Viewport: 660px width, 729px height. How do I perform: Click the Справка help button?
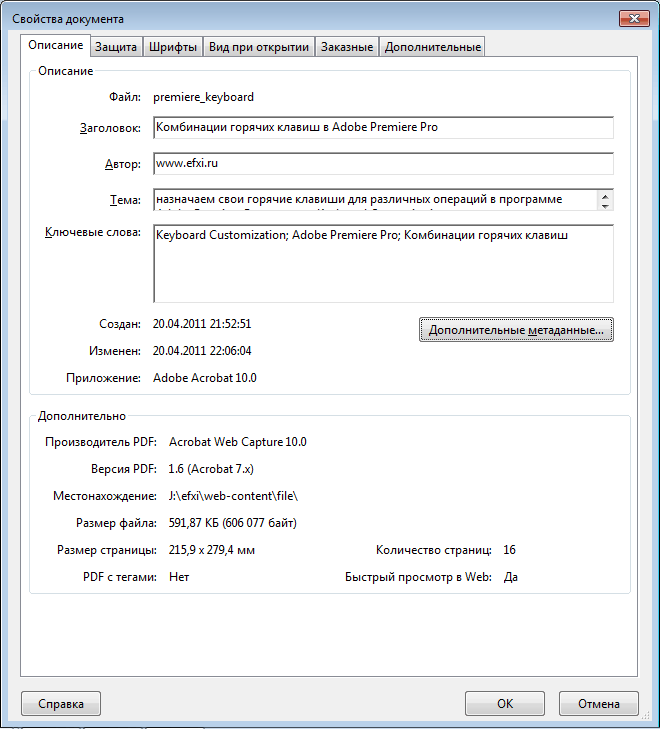click(x=61, y=704)
